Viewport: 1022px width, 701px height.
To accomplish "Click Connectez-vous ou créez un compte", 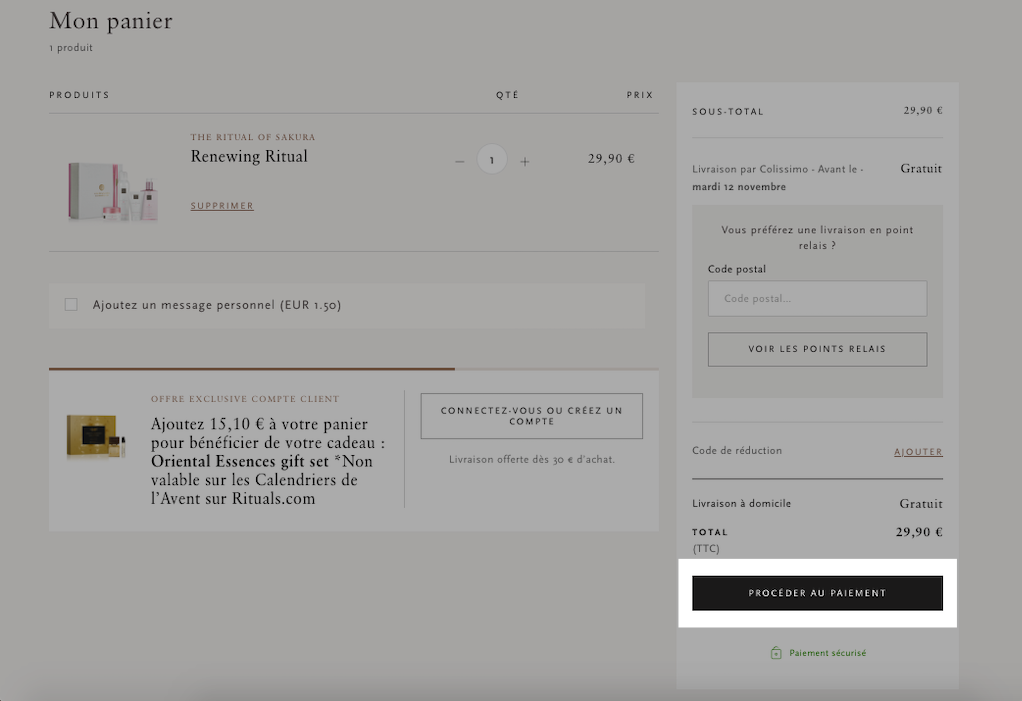I will point(531,416).
